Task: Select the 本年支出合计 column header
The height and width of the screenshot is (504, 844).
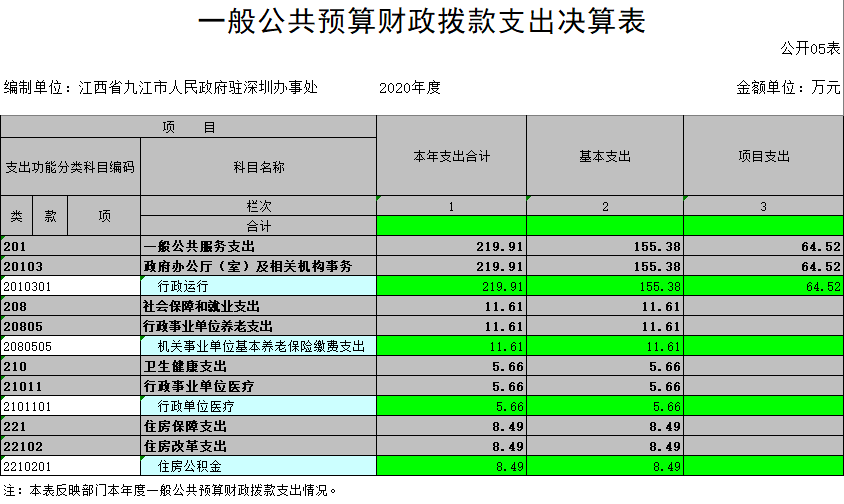Action: (x=451, y=157)
